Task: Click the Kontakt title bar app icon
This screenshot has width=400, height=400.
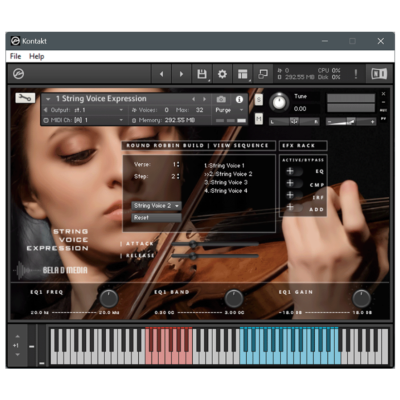Action: pos(15,41)
